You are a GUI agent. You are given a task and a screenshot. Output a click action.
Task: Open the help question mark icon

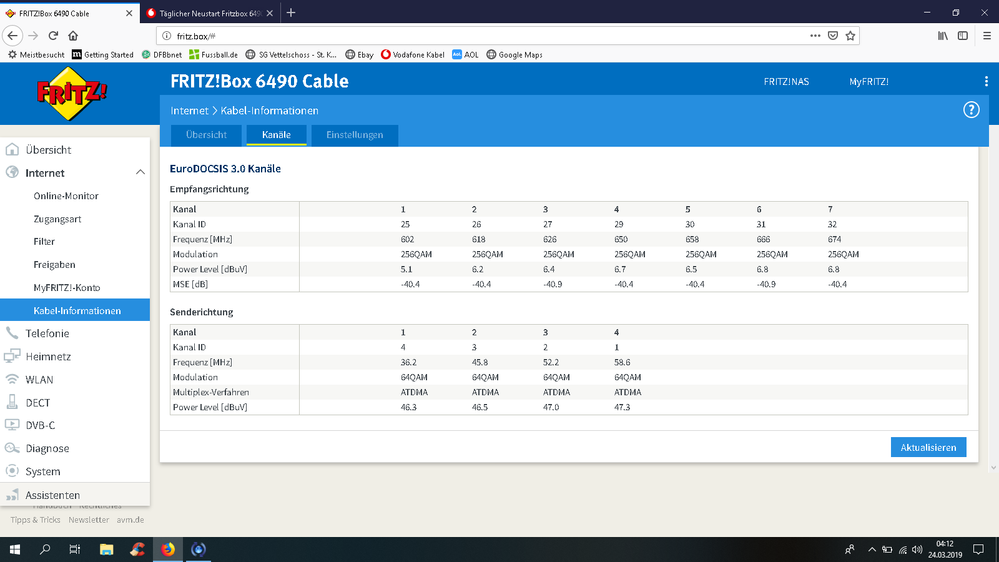(x=971, y=110)
